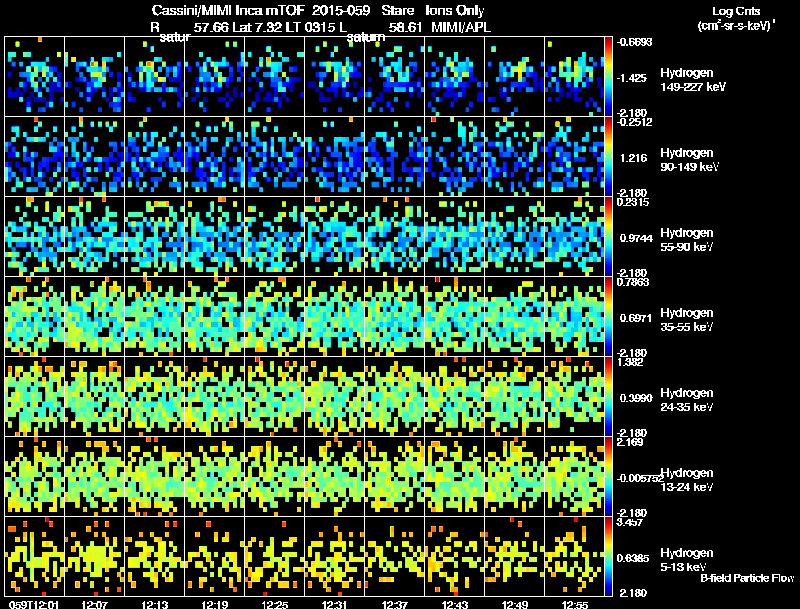Click the 'Hydrogen 149-227 keV' row label
Viewport: 800px width, 609px height.
coord(693,80)
